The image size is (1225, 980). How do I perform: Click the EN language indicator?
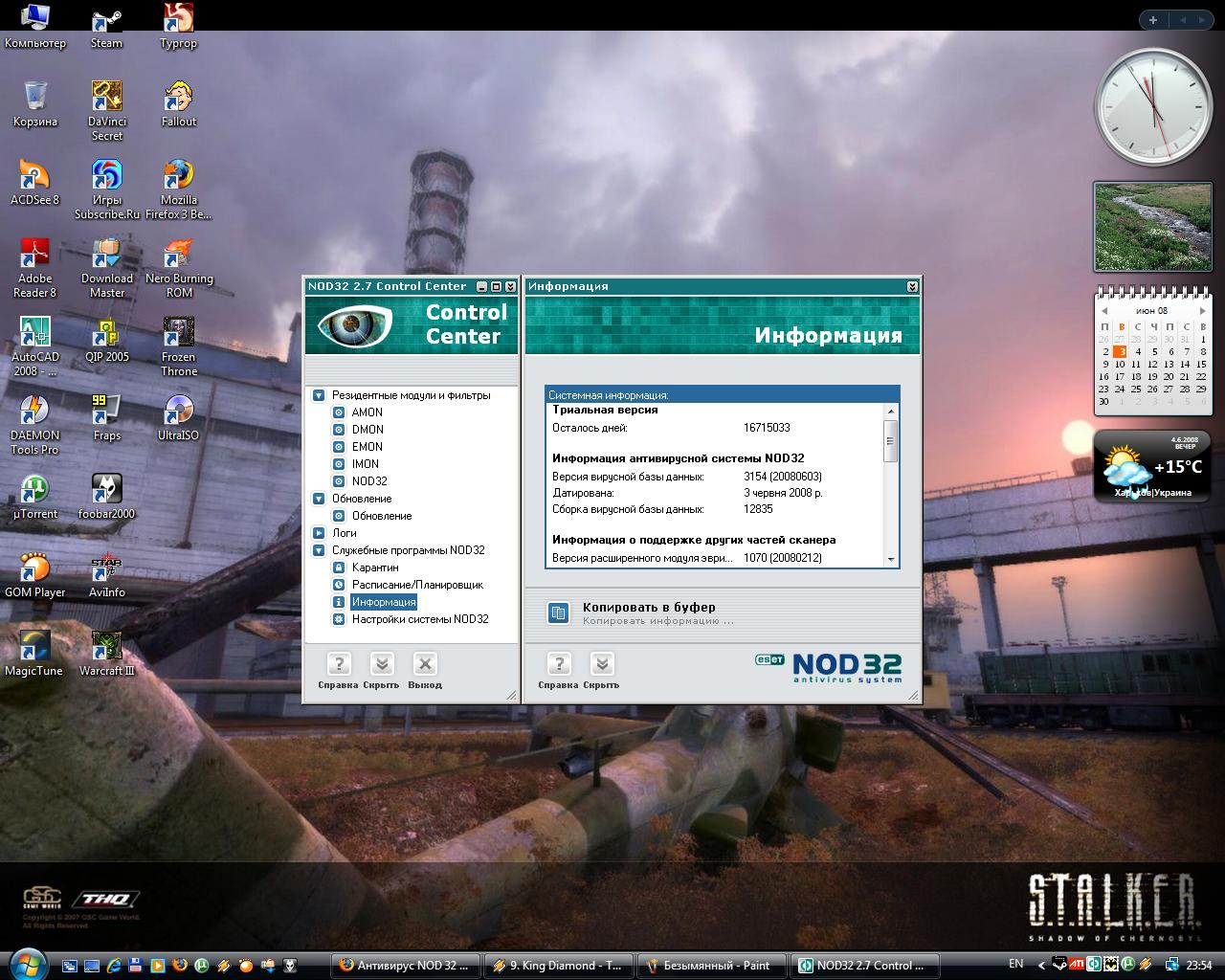coord(1015,964)
